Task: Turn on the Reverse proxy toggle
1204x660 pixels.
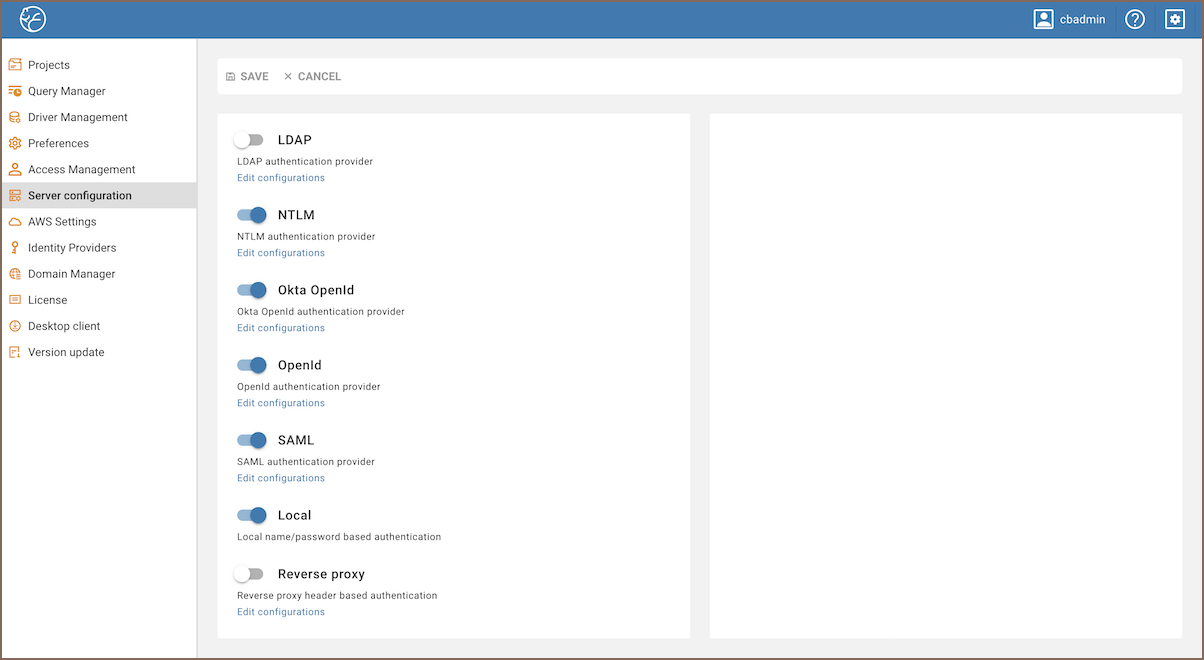Action: 249,573
